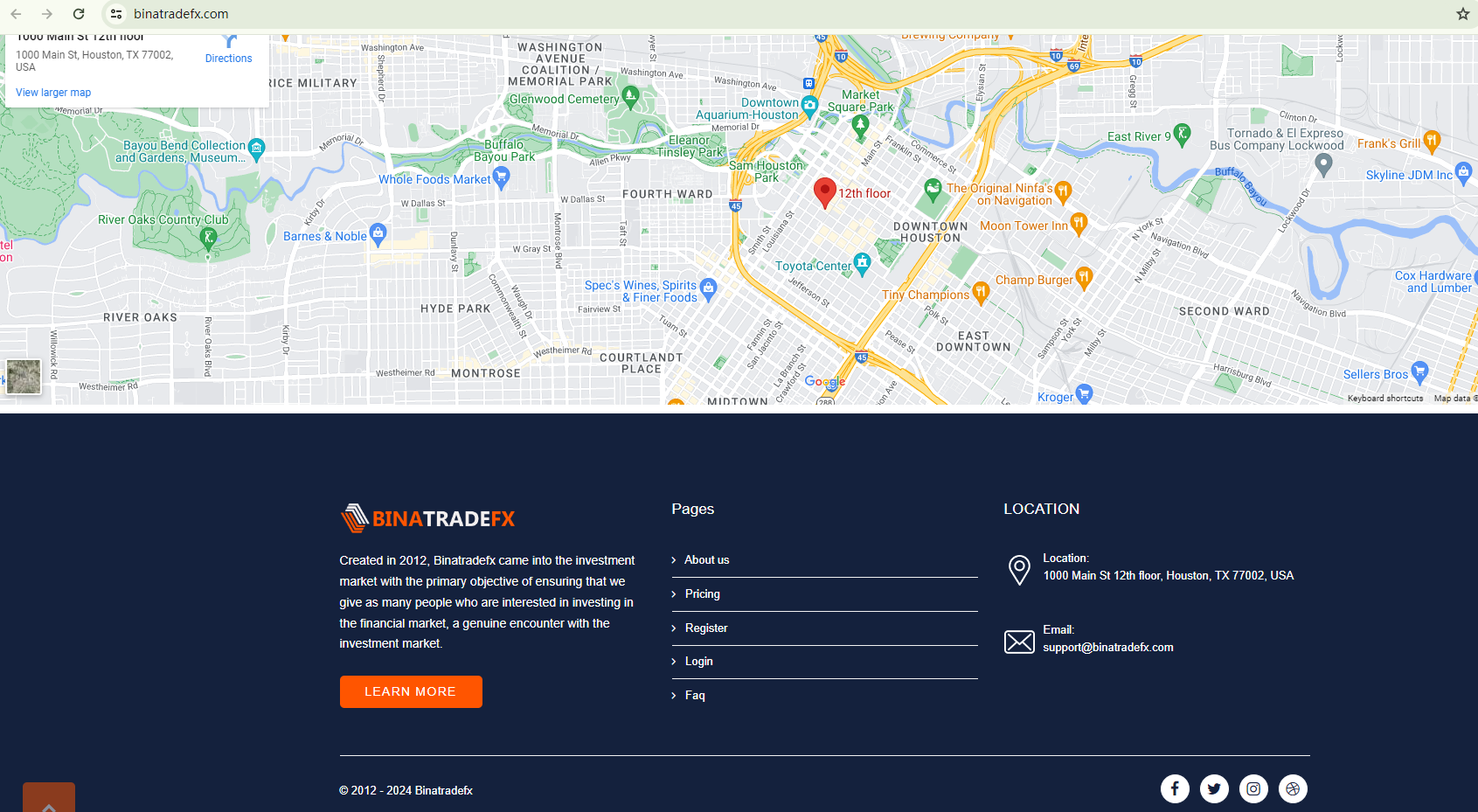Image resolution: width=1478 pixels, height=812 pixels.
Task: Open the Dribbble social link
Action: click(1293, 788)
